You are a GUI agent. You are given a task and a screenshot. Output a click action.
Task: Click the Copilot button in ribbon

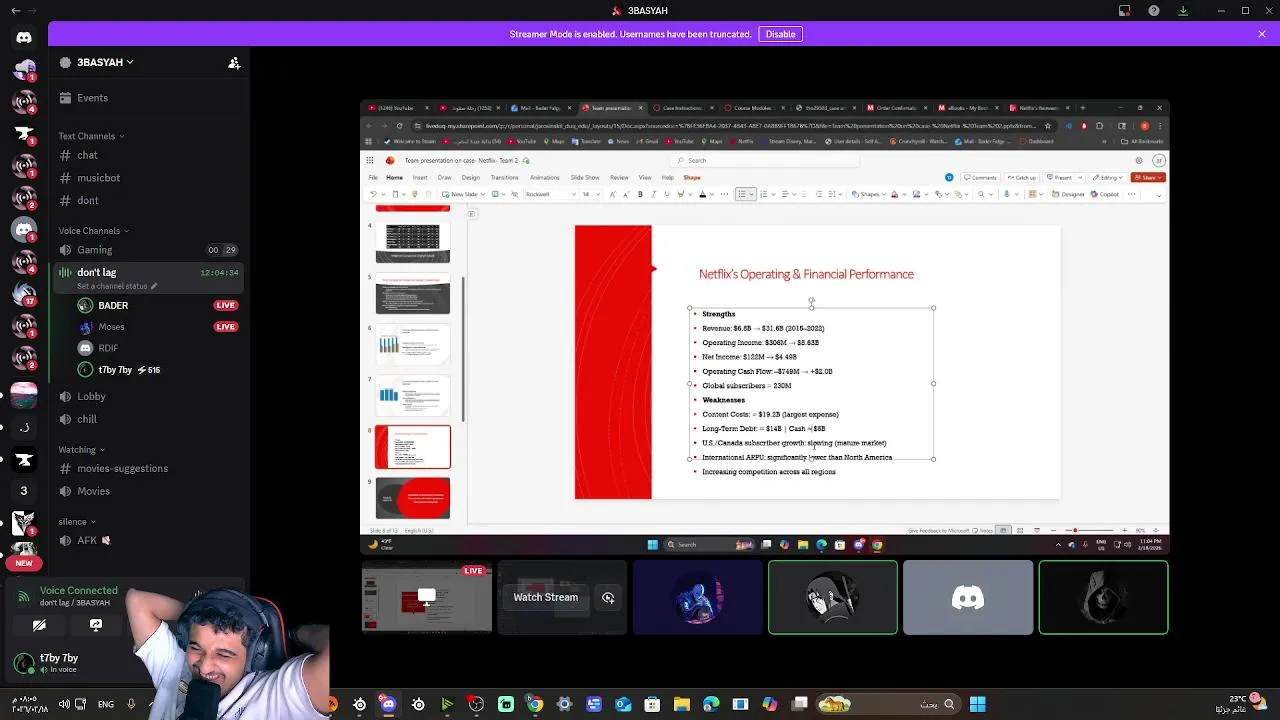tap(1105, 194)
